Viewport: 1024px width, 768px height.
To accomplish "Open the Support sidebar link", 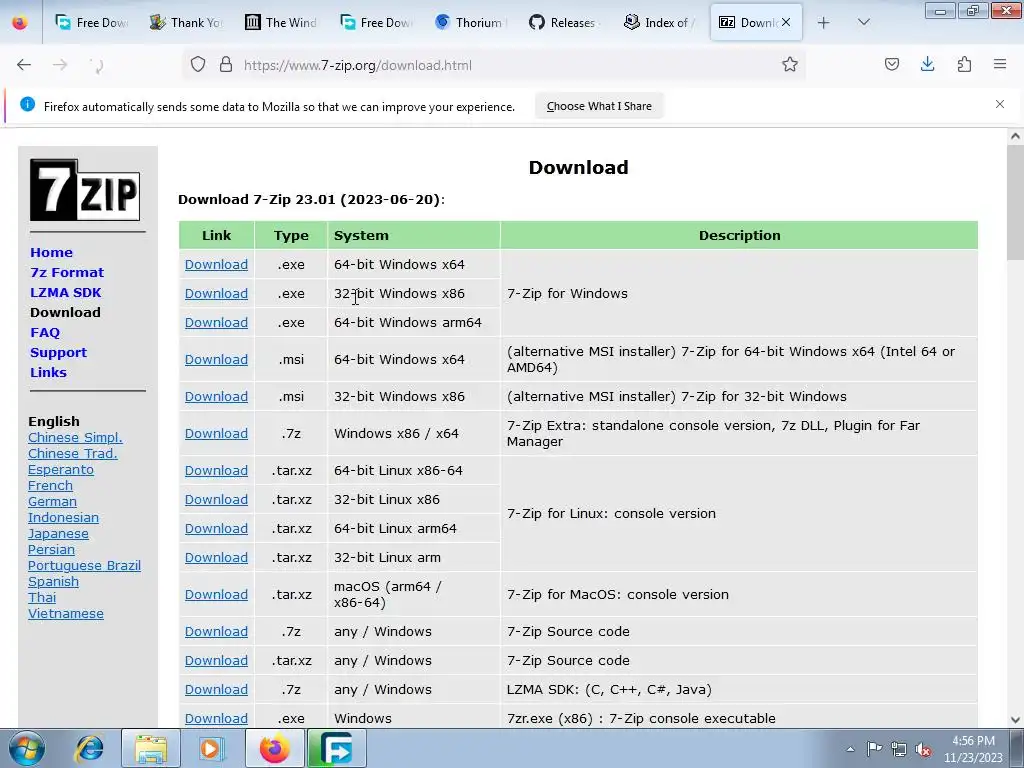I will (x=58, y=352).
